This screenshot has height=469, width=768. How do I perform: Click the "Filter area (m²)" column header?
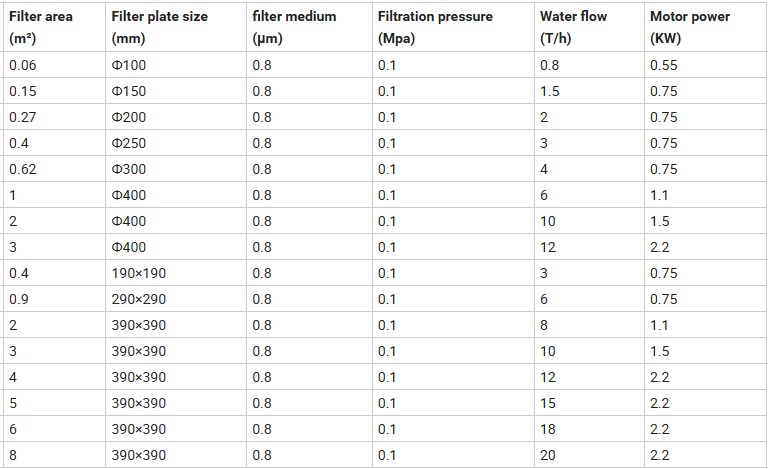[40, 27]
